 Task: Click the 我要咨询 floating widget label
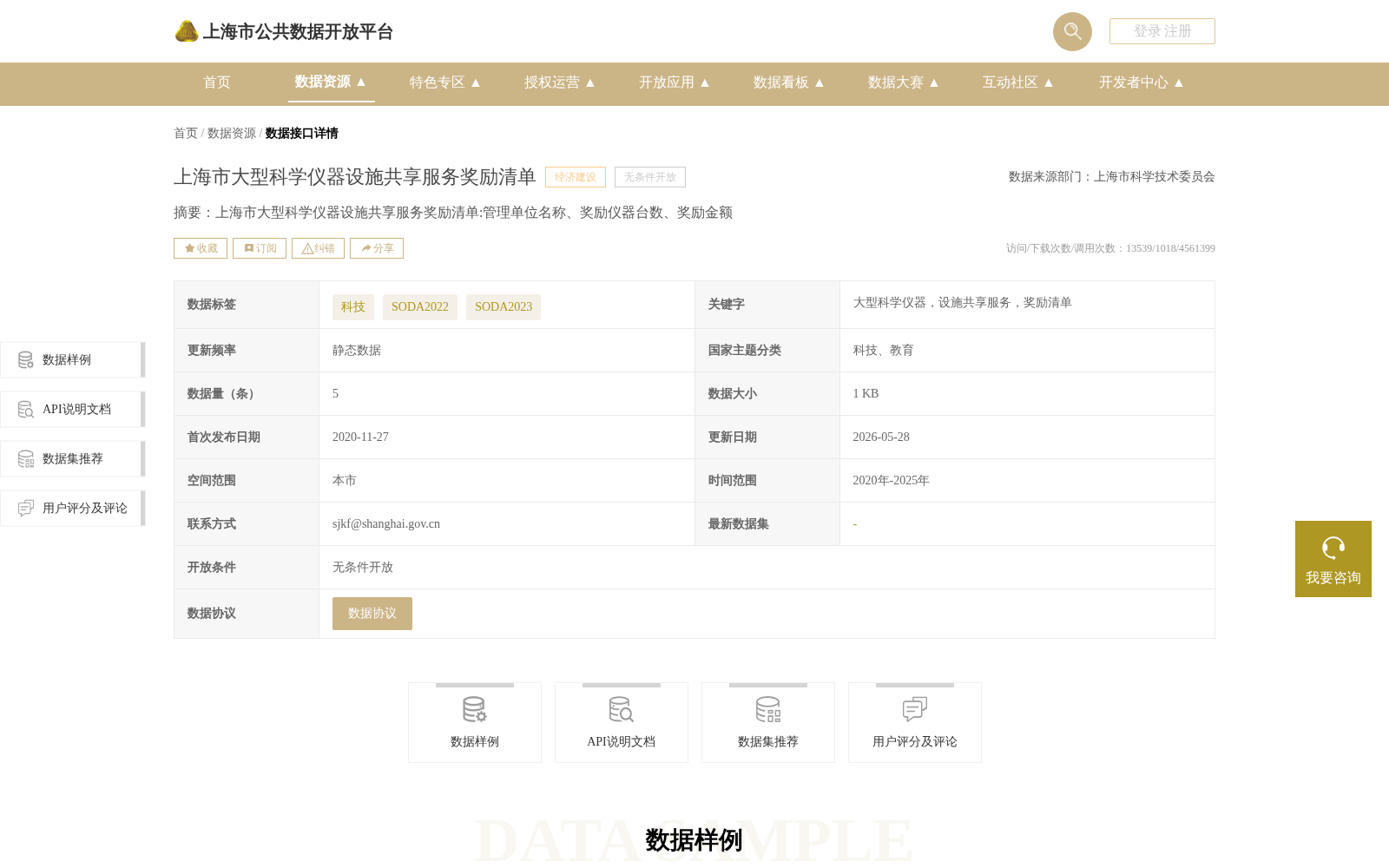(1333, 578)
